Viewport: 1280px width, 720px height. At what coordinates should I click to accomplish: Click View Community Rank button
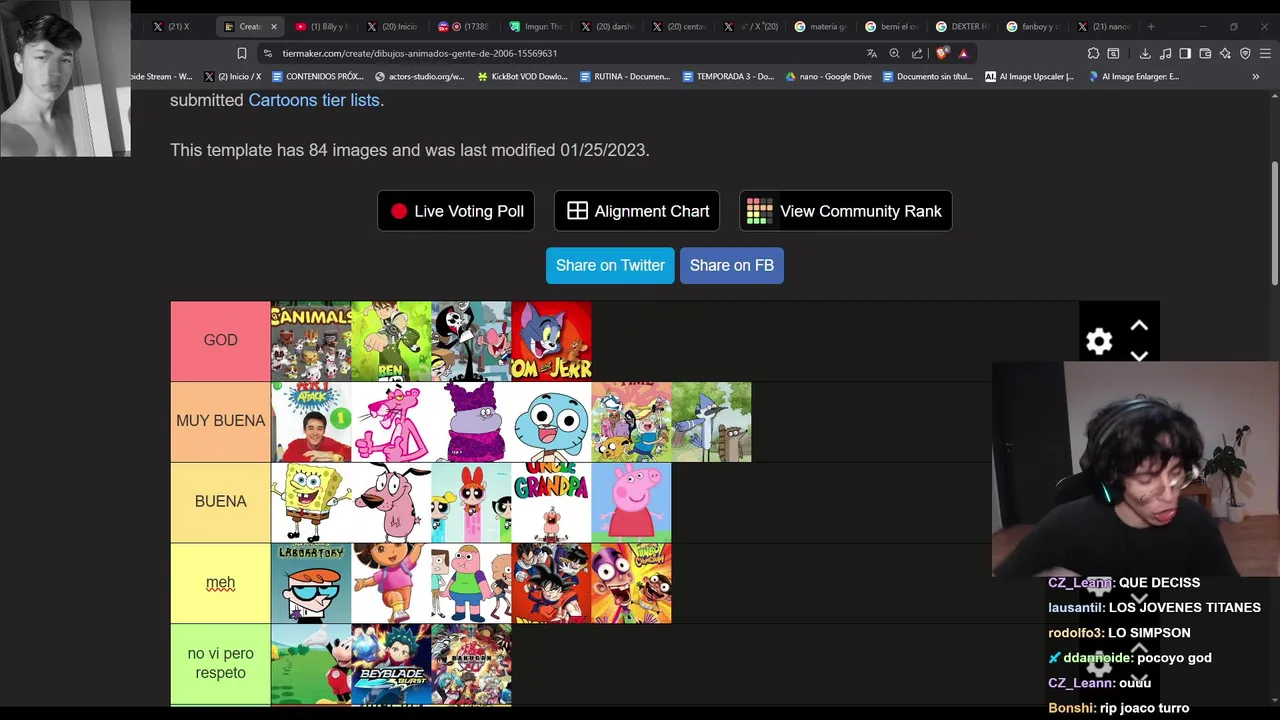coord(845,211)
